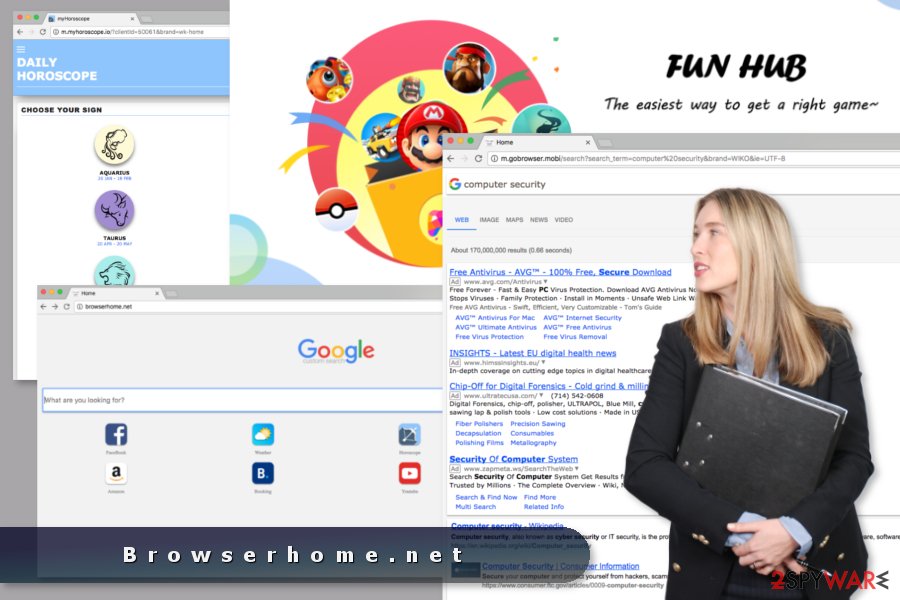Select the VIDEO search tab
Image resolution: width=900 pixels, height=600 pixels.
(x=564, y=220)
